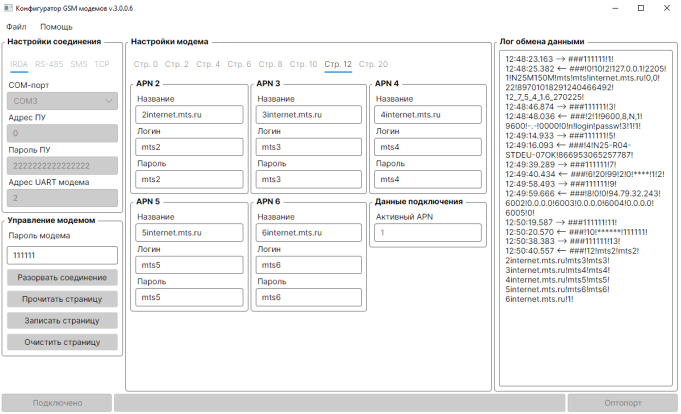Screen dimensions: 681x414
Task: Click the Пароль ПУ input field
Action: (x=62, y=166)
